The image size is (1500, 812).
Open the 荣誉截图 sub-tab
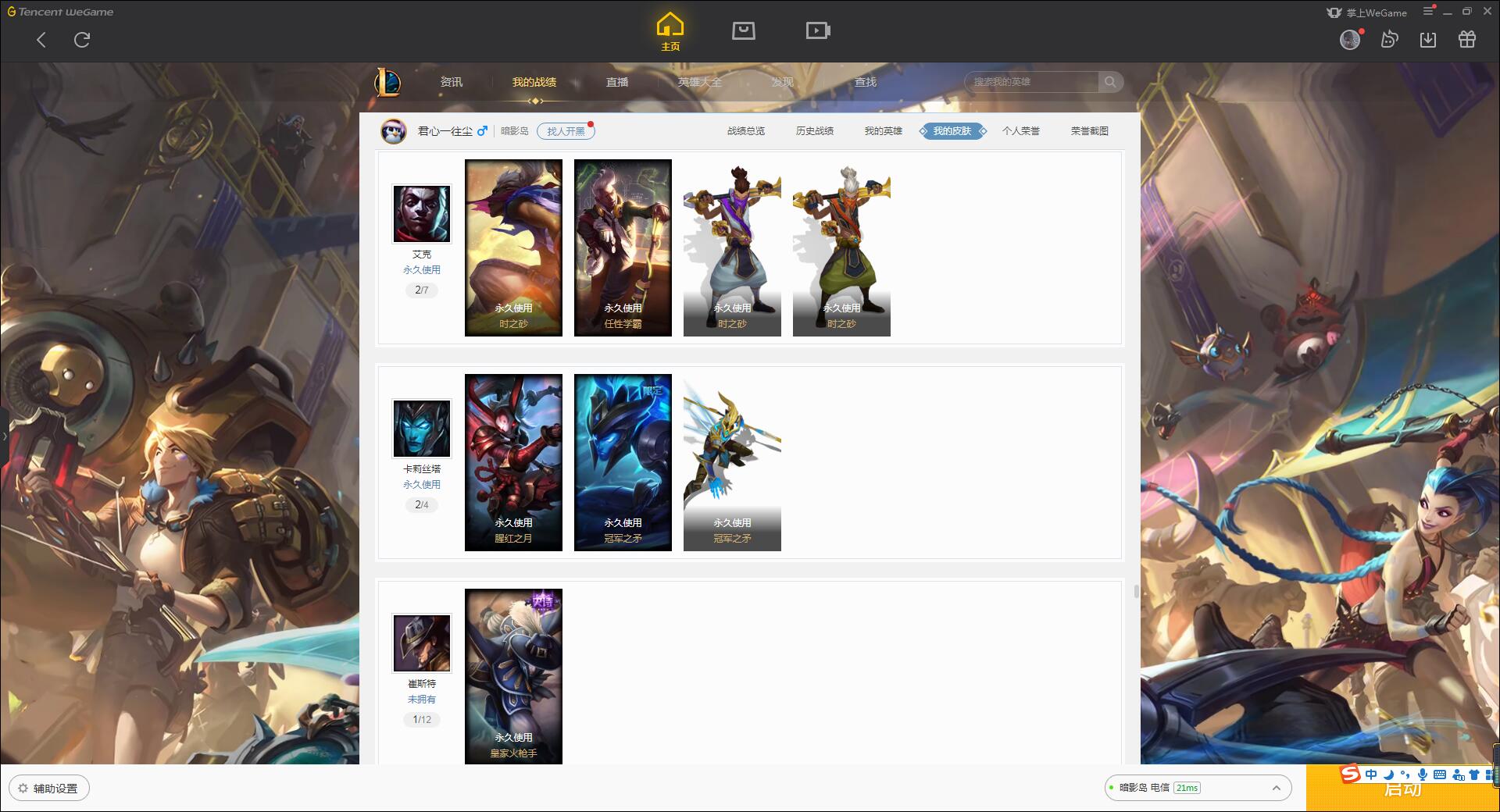click(x=1090, y=131)
